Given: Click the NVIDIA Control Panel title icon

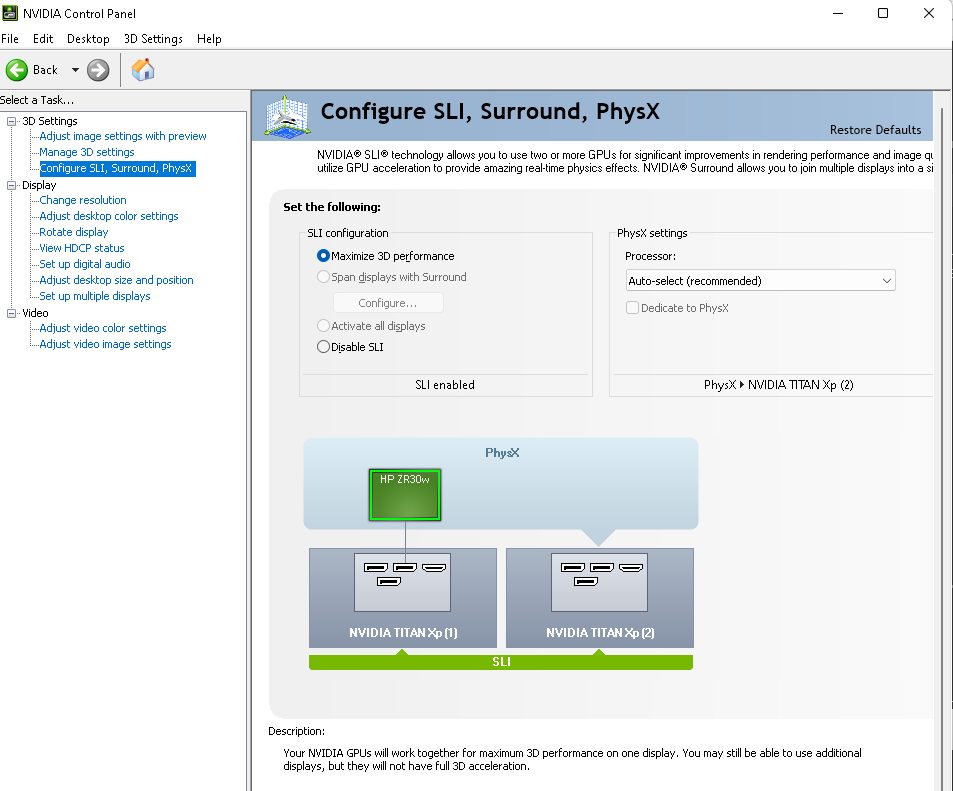Looking at the screenshot, I should click(x=10, y=13).
